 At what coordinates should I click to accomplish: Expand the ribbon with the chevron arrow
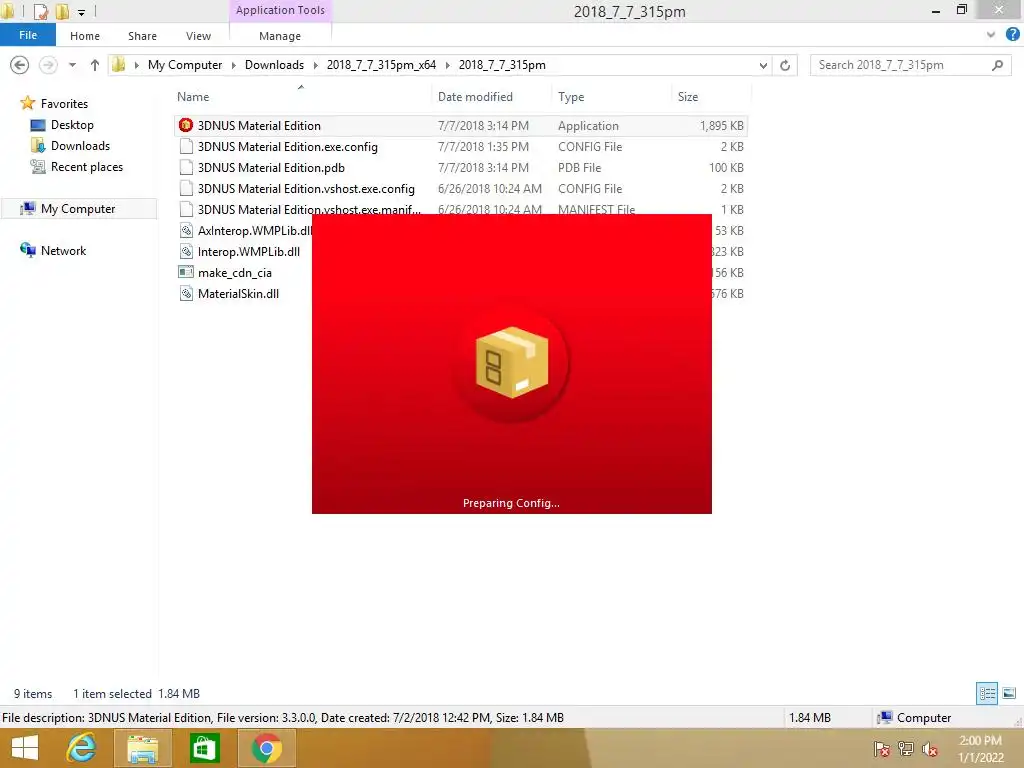click(991, 35)
